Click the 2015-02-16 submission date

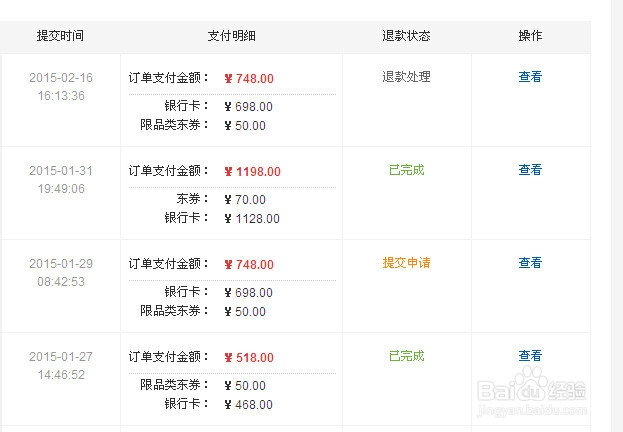pyautogui.click(x=60, y=78)
